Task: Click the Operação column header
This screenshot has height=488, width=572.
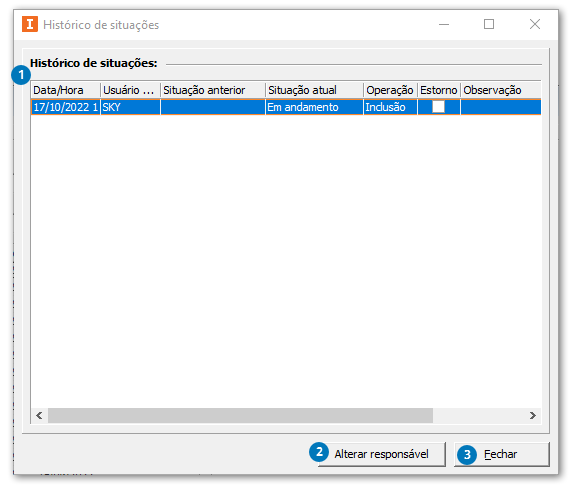Action: 390,90
